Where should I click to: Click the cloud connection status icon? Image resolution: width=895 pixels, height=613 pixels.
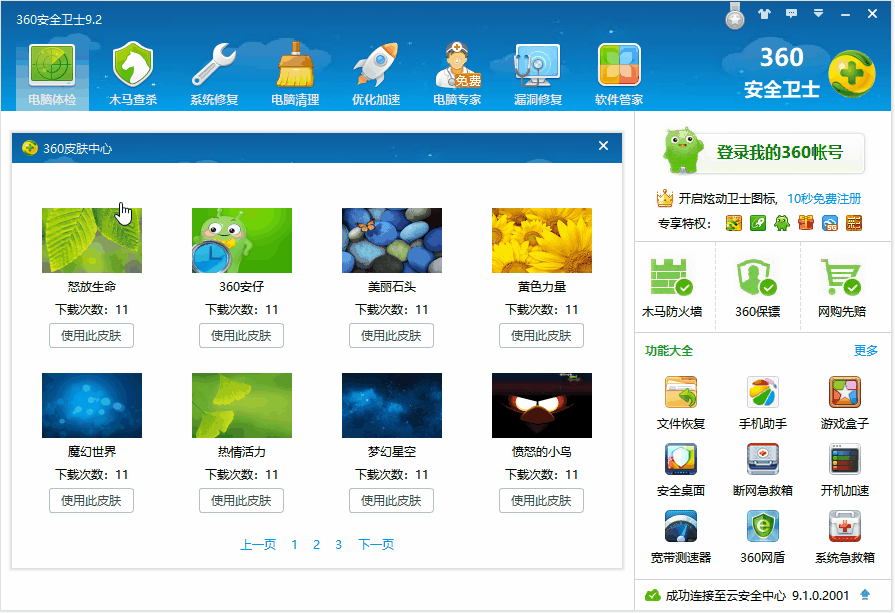[652, 595]
